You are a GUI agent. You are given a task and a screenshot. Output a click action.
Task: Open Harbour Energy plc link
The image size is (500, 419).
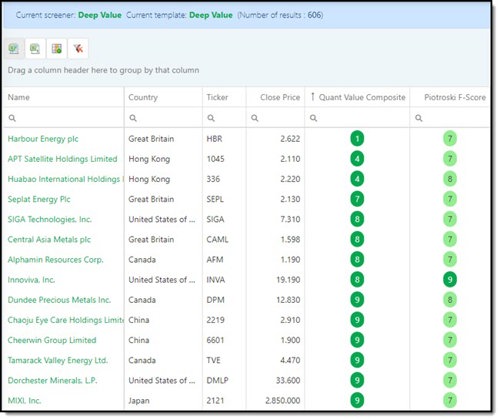click(x=43, y=139)
